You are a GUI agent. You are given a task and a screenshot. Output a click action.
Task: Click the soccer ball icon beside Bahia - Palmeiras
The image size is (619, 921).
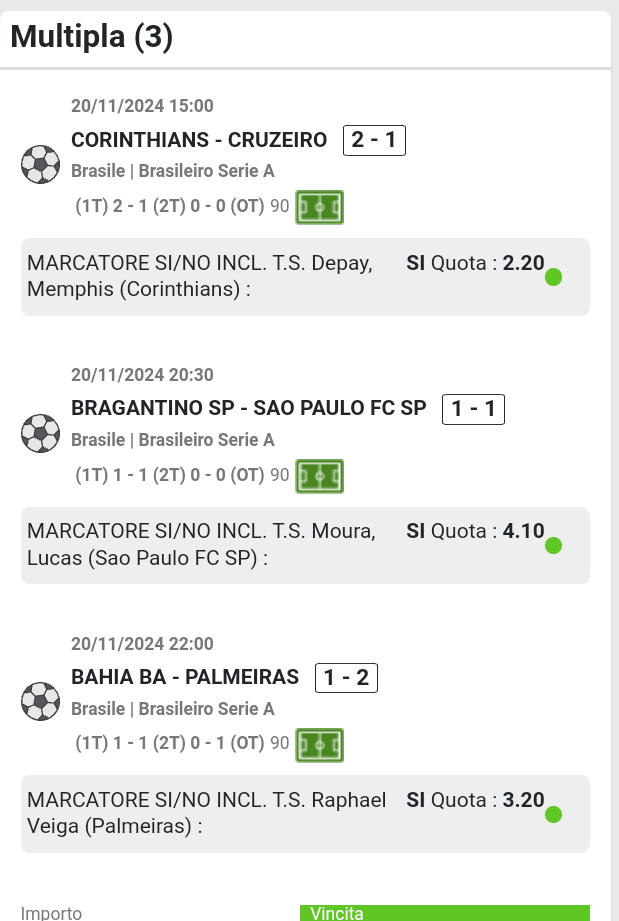(41, 701)
